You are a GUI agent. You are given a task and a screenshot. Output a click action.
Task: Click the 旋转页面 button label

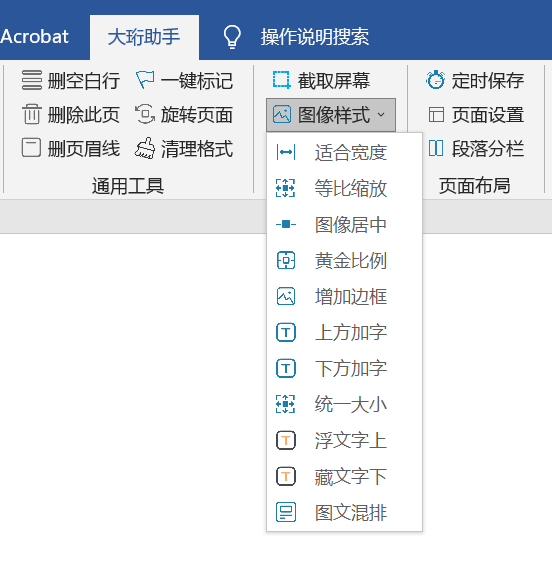click(197, 115)
